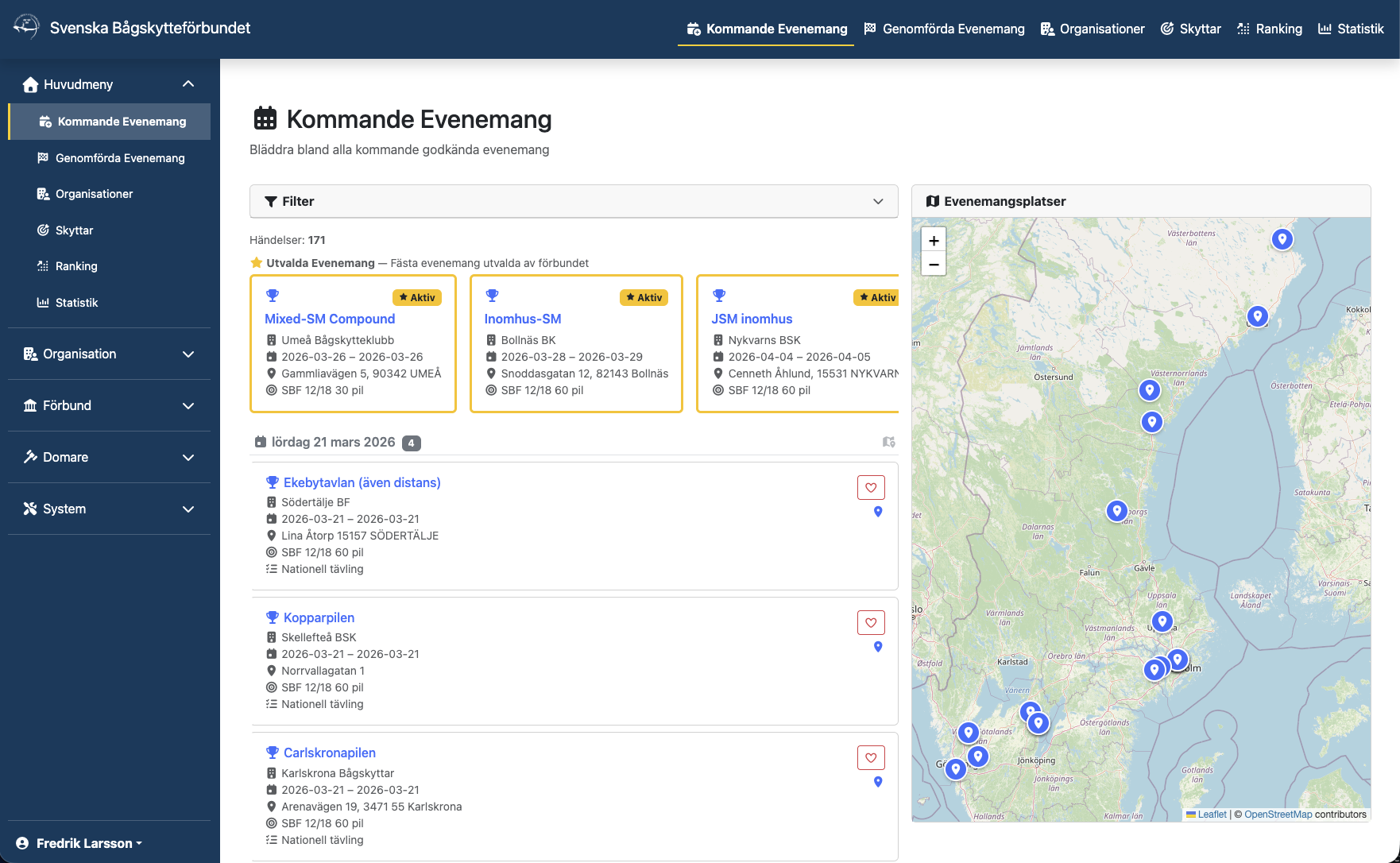Image resolution: width=1400 pixels, height=863 pixels.
Task: Expand the Organisation sidebar section
Action: click(109, 354)
